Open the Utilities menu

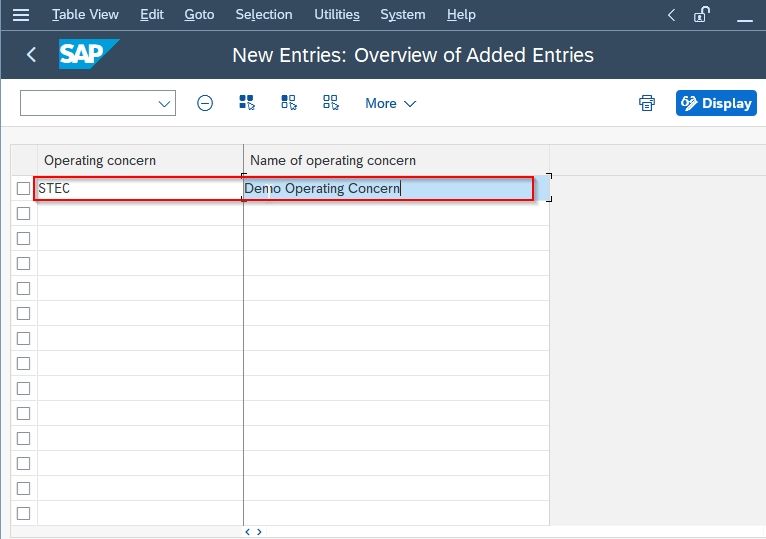point(337,15)
